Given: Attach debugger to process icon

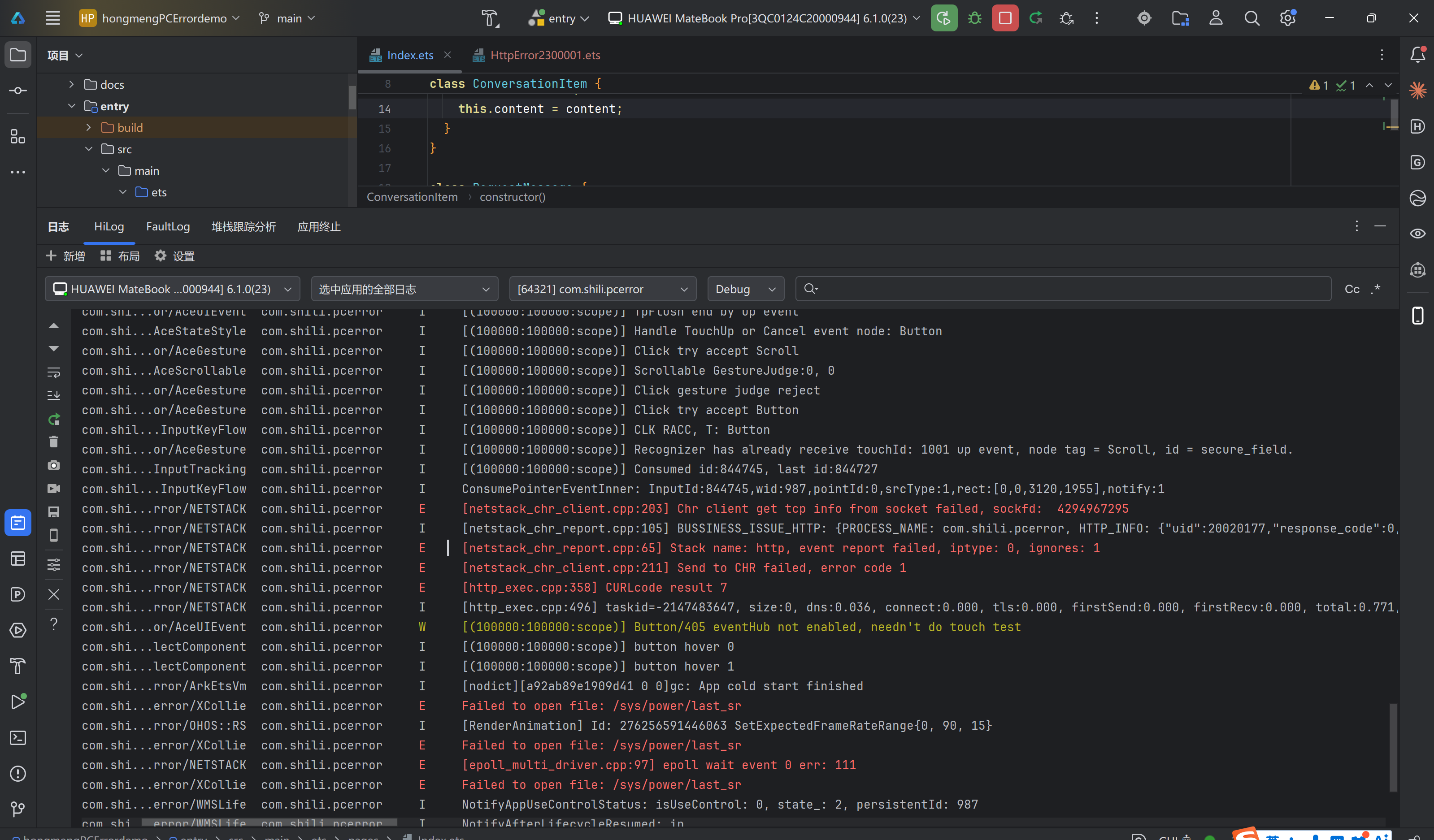Looking at the screenshot, I should click(1067, 18).
